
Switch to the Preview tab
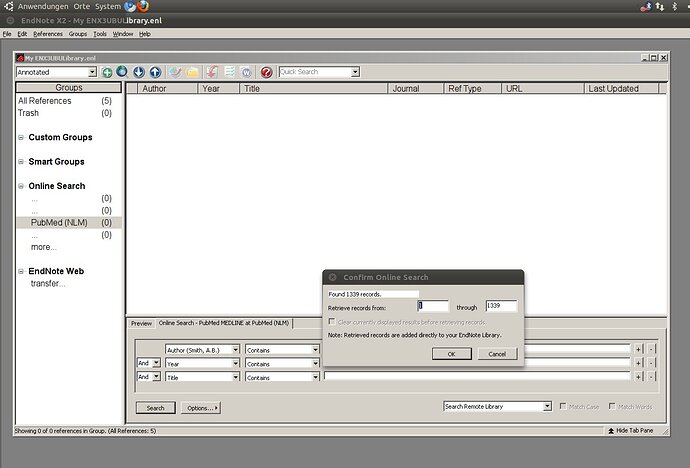click(x=141, y=323)
